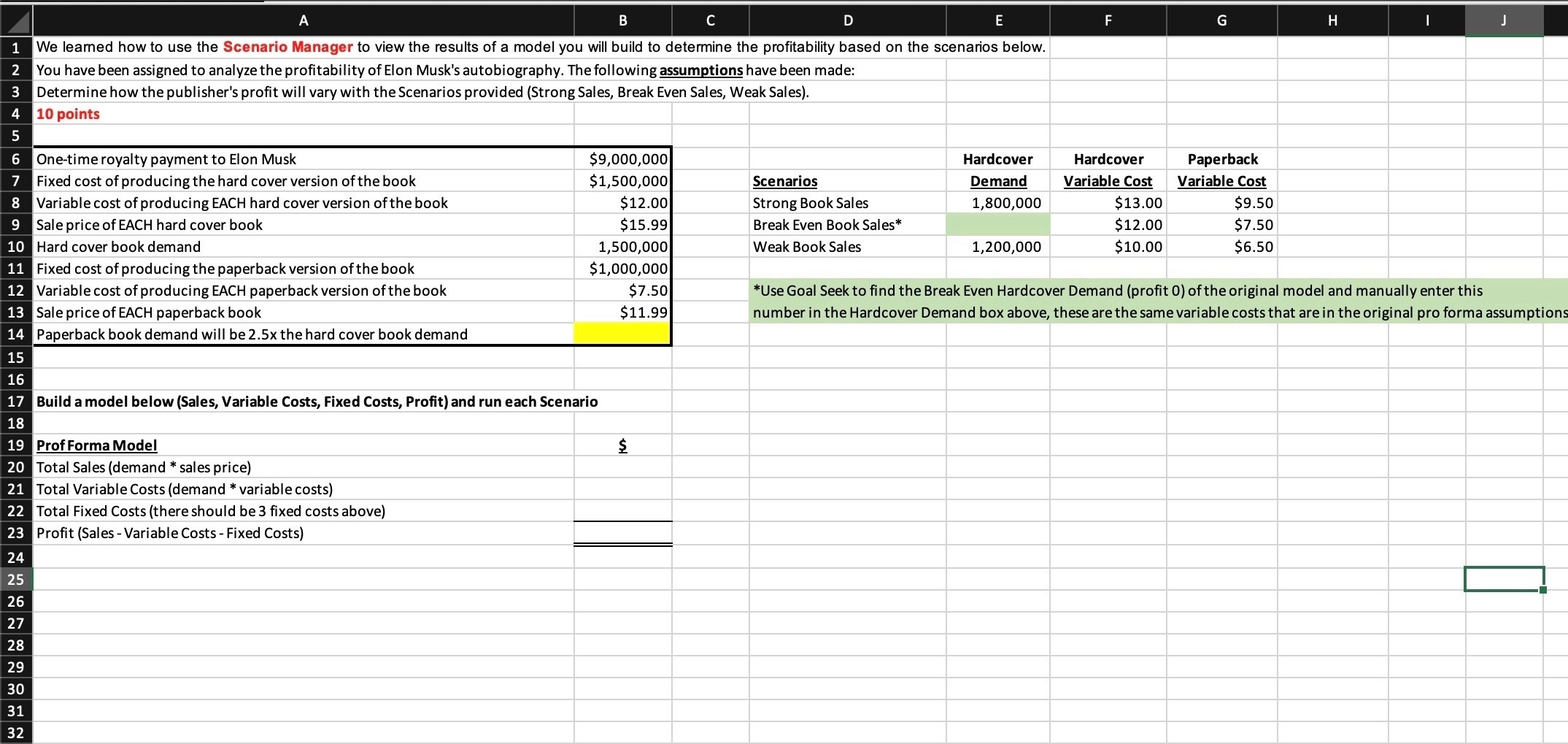Select the 10 points red text cell

click(x=68, y=114)
